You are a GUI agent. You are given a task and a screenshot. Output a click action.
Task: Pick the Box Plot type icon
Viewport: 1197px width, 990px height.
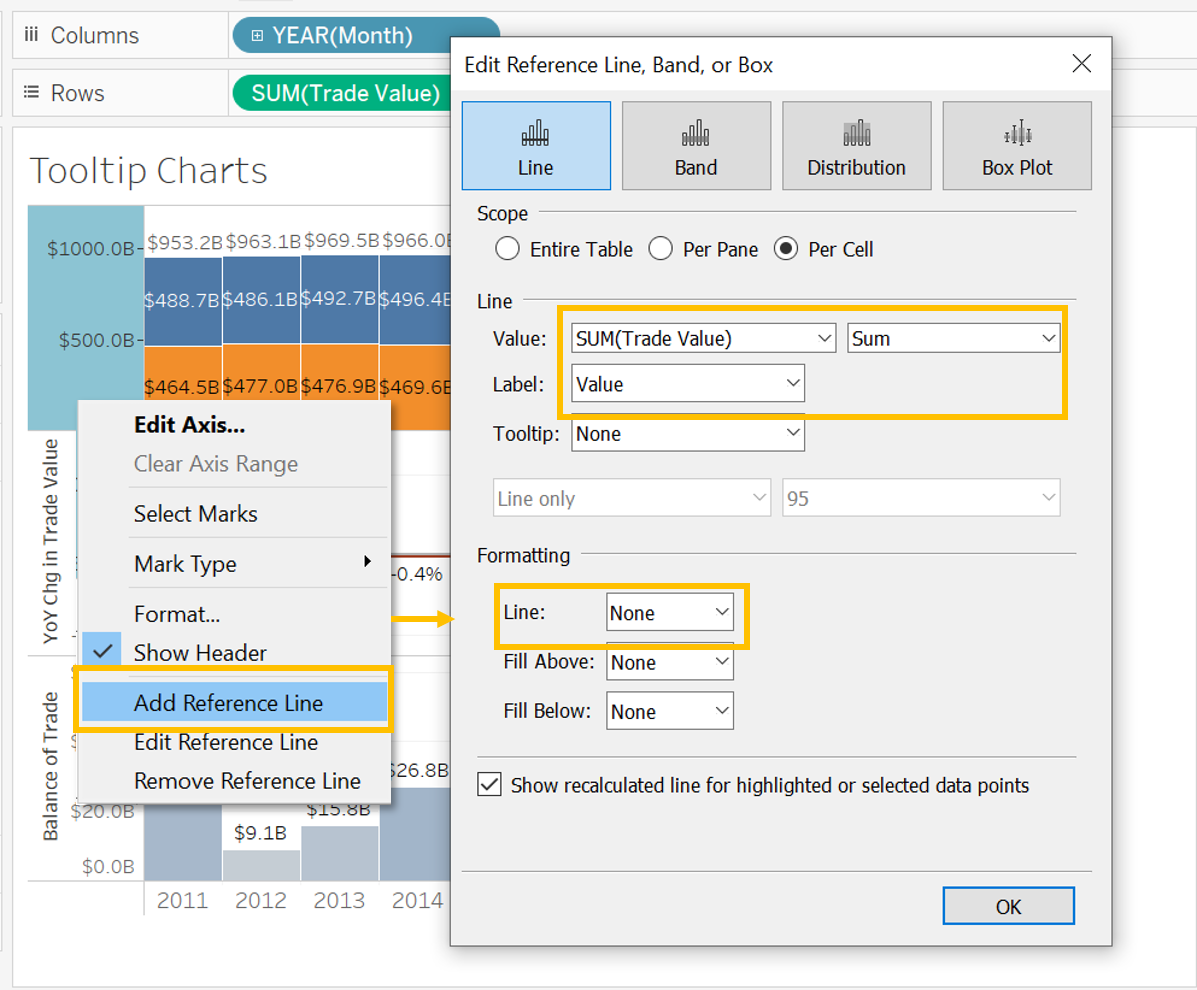1016,134
